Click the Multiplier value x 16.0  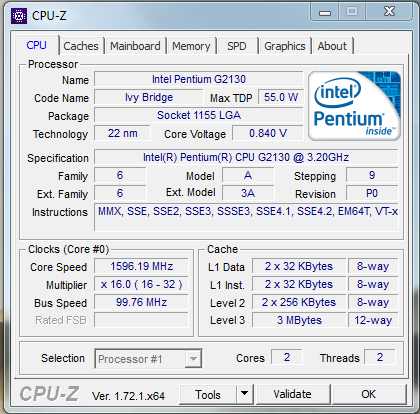click(x=141, y=284)
